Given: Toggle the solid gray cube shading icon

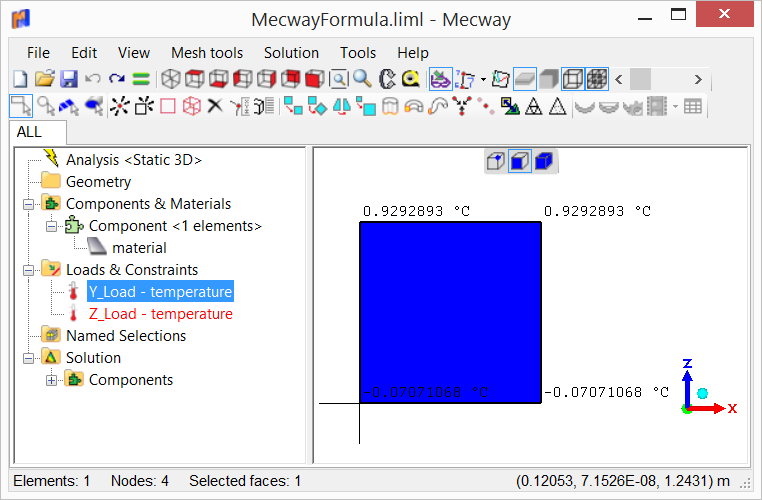Looking at the screenshot, I should (x=549, y=79).
